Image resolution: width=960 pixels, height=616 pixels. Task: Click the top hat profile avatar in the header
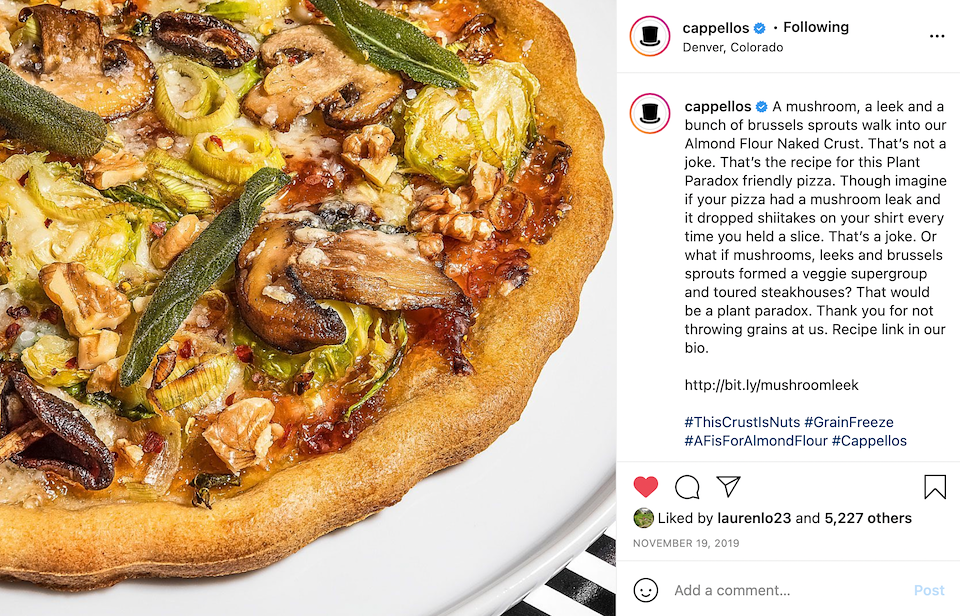point(650,36)
